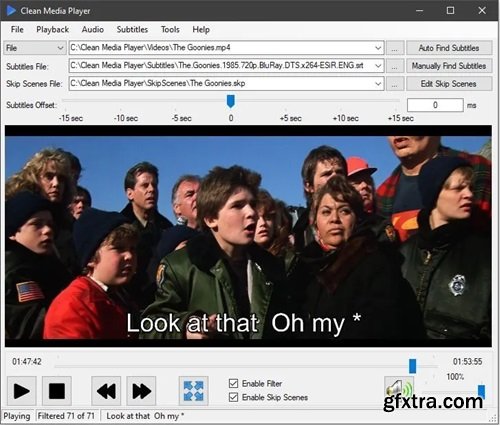Click the -10 sec offset tick label

[126, 118]
